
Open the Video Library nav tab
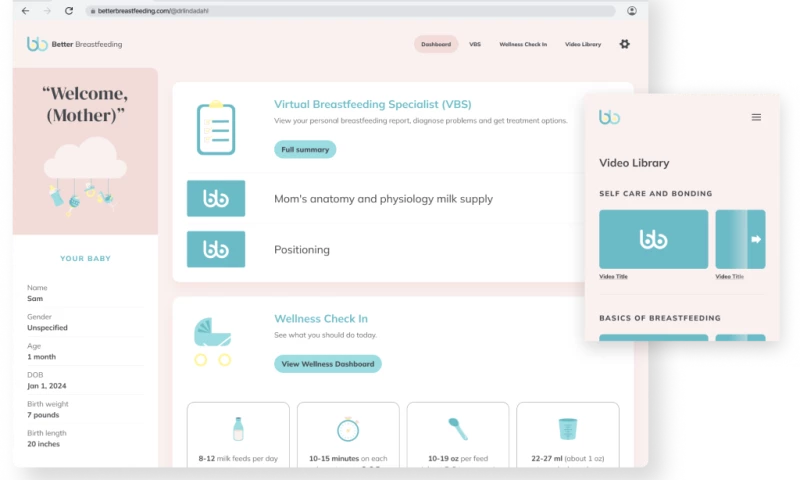(583, 44)
